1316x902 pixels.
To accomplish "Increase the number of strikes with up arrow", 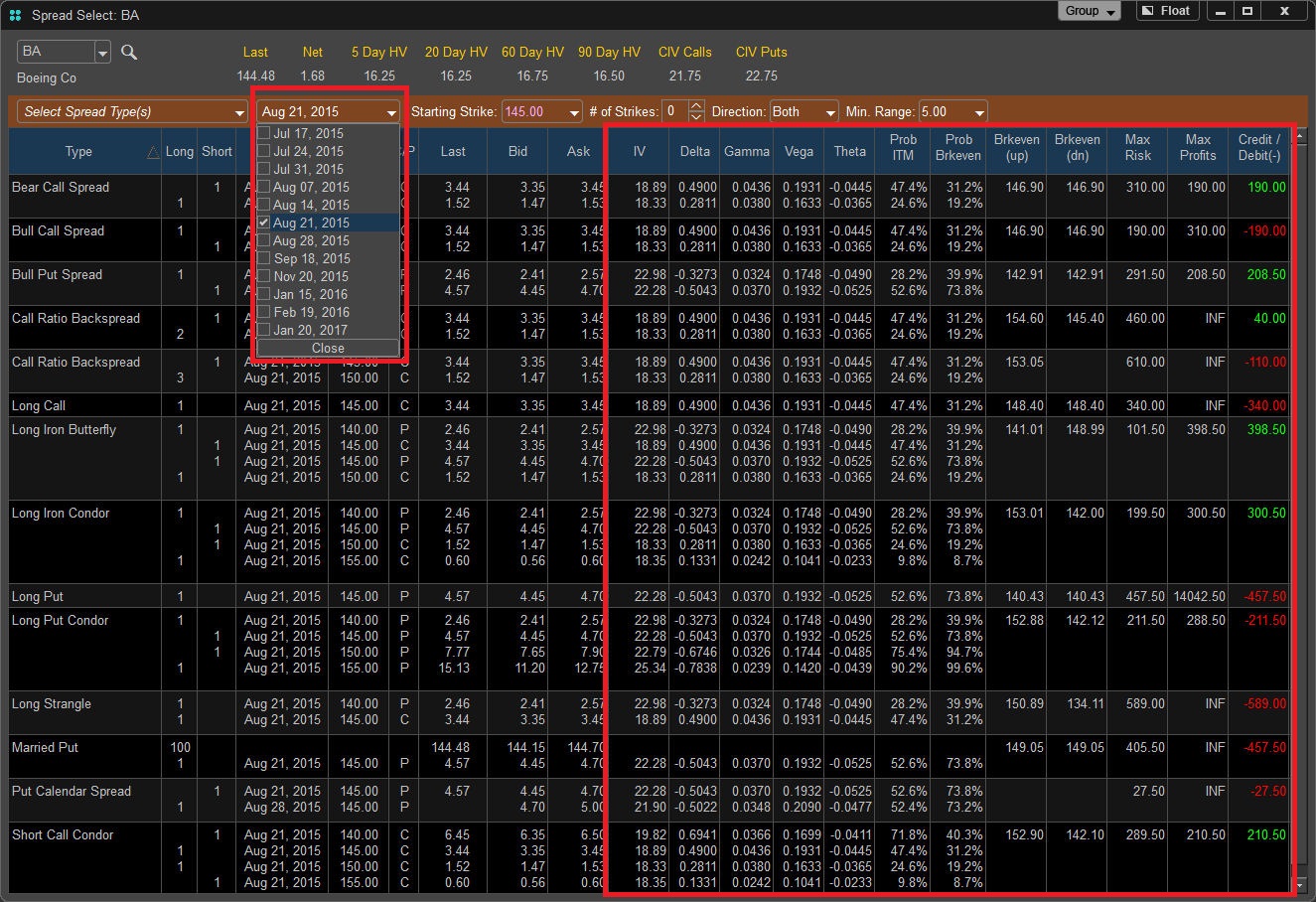I will point(696,106).
